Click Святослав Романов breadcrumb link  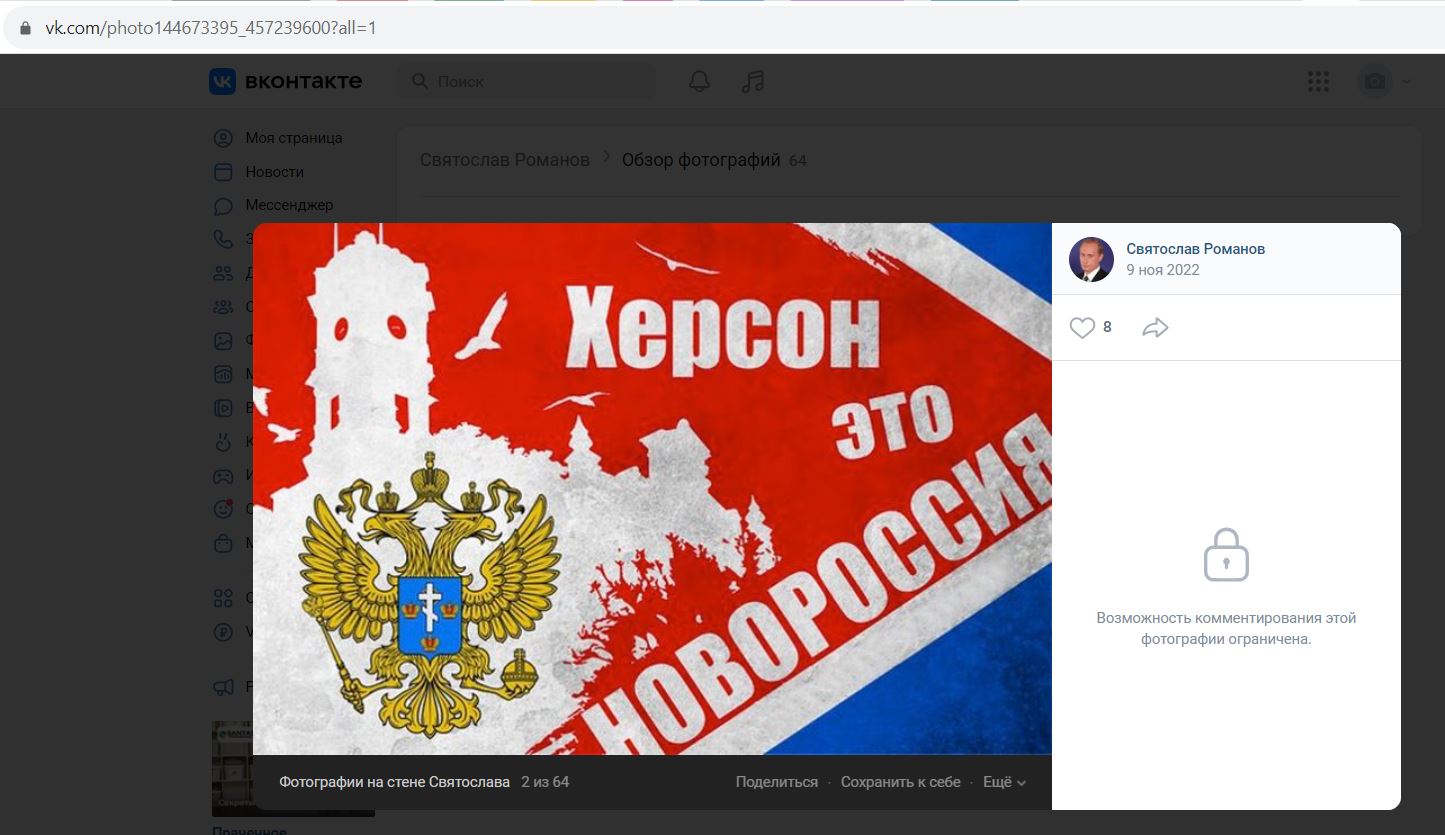pos(504,160)
